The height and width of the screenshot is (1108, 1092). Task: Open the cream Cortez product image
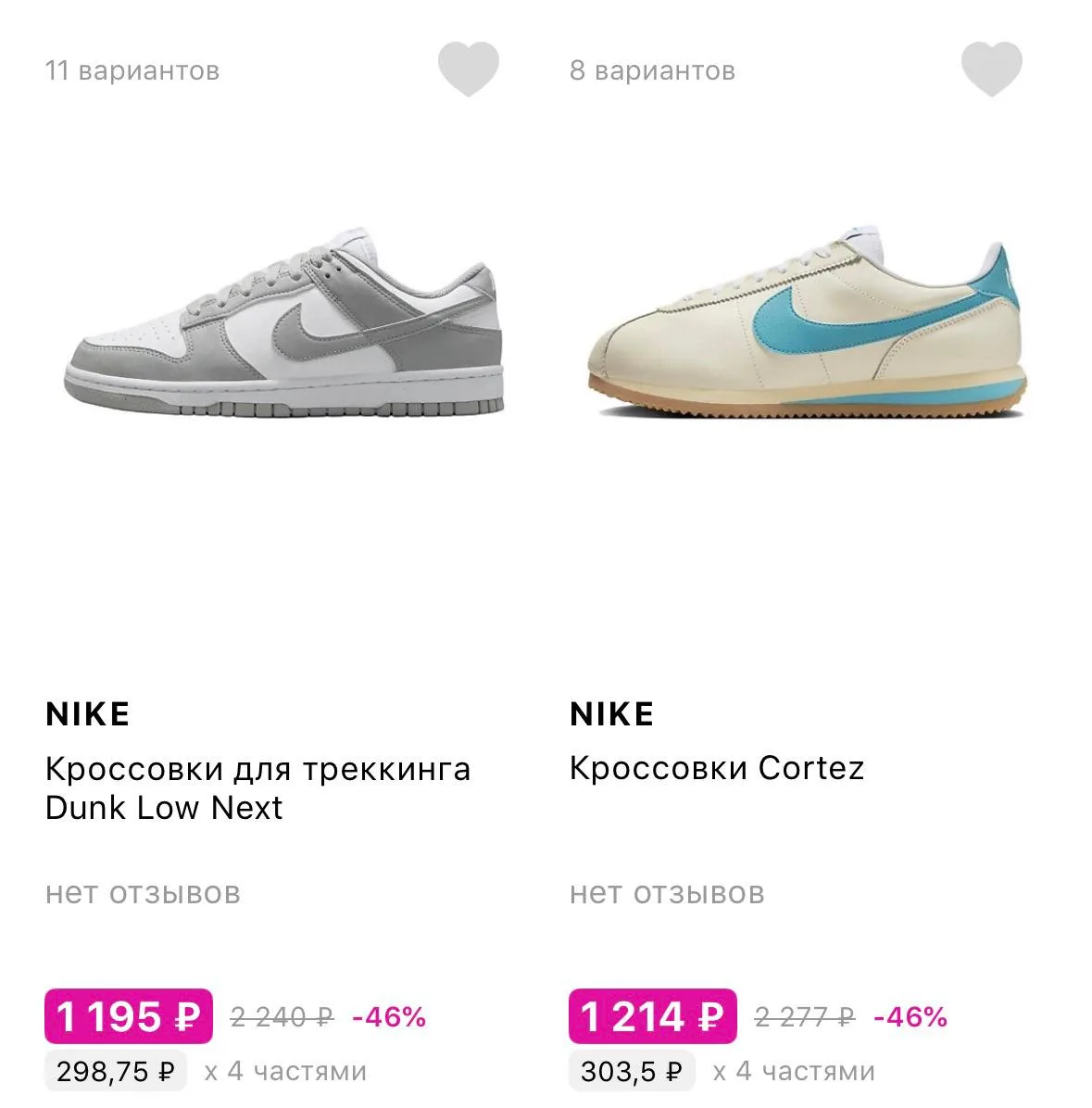pyautogui.click(x=807, y=321)
